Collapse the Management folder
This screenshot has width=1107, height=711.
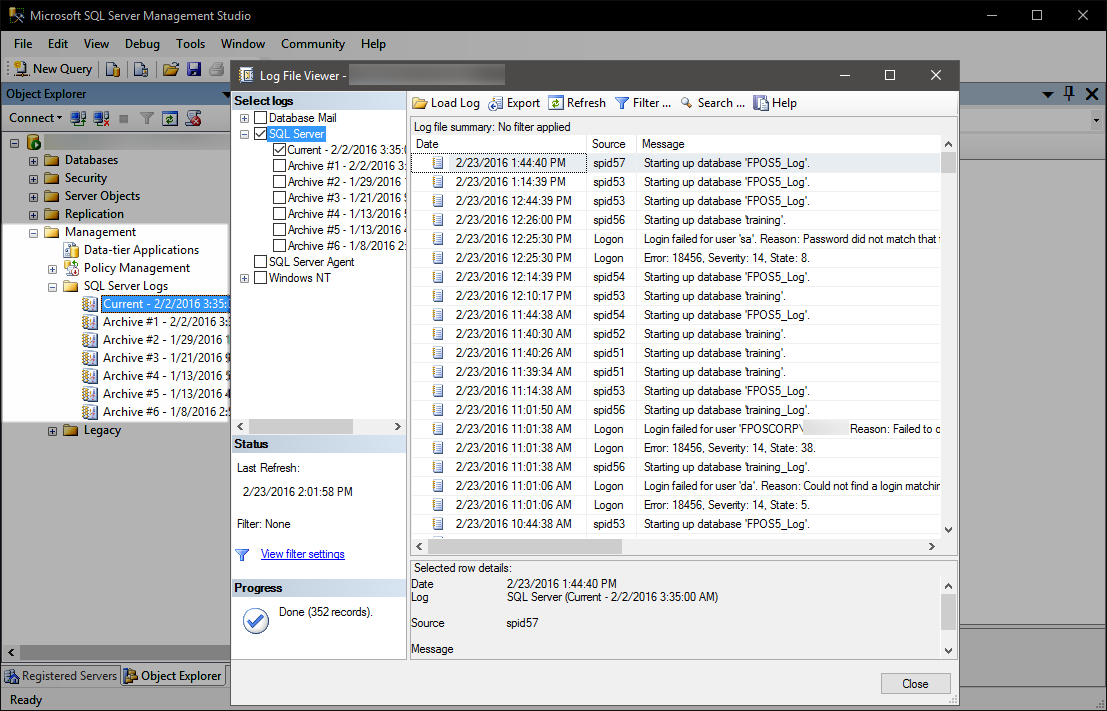(x=33, y=233)
